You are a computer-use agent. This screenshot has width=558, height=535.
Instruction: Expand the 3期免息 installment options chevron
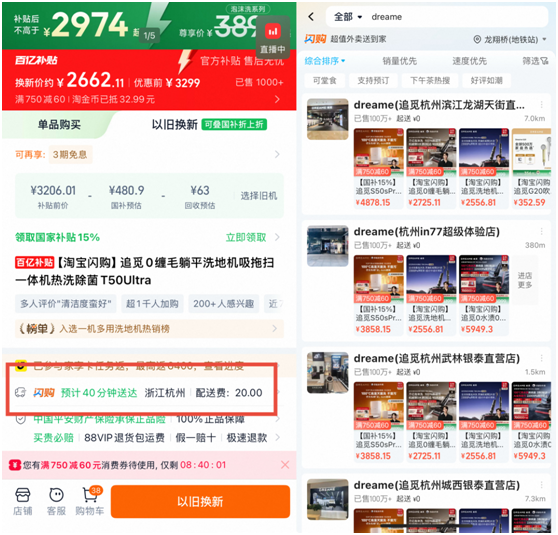click(x=277, y=154)
